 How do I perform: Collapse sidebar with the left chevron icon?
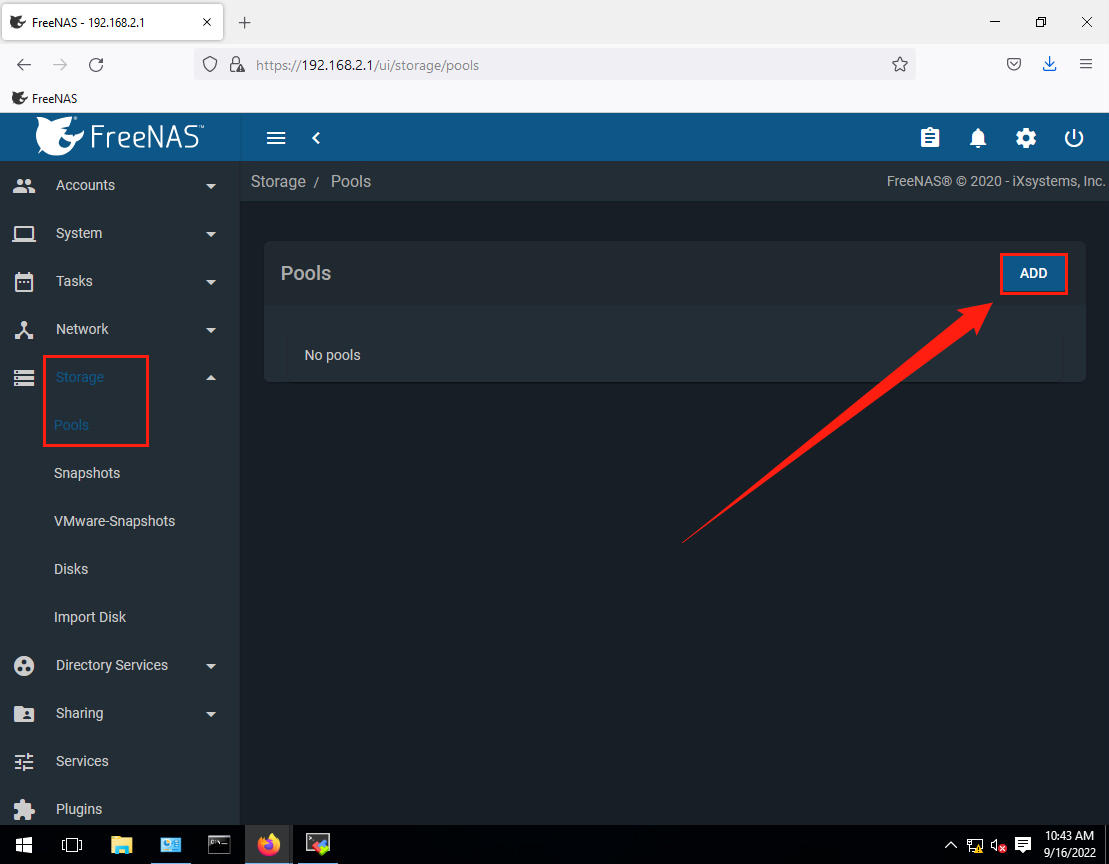316,138
